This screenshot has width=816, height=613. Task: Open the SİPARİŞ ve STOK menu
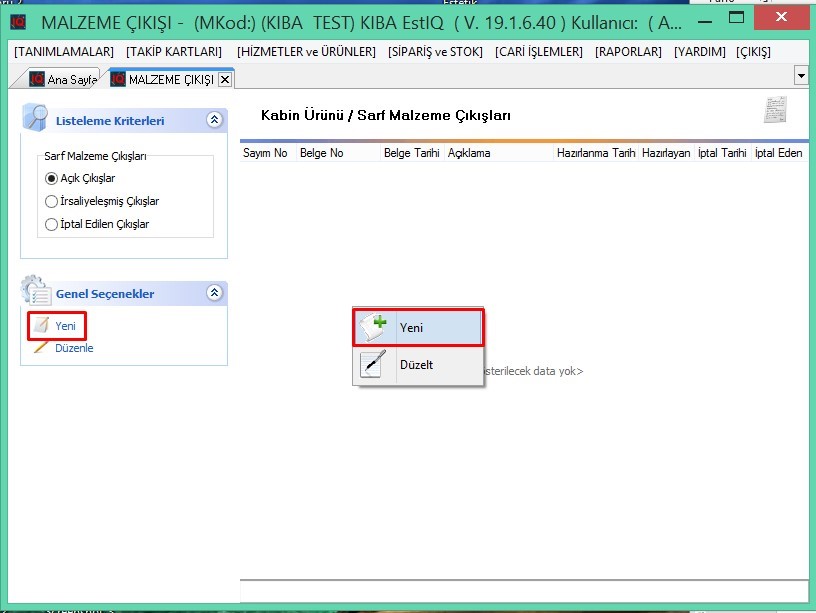pyautogui.click(x=435, y=52)
